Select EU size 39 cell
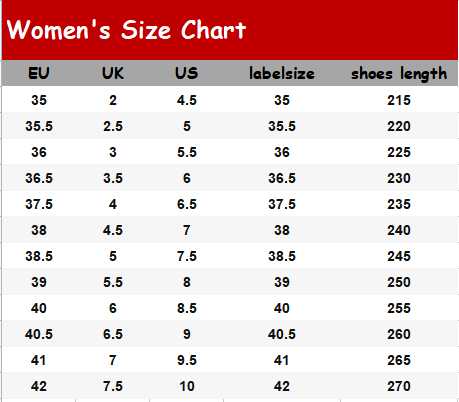Image resolution: width=459 pixels, height=402 pixels. click(39, 282)
